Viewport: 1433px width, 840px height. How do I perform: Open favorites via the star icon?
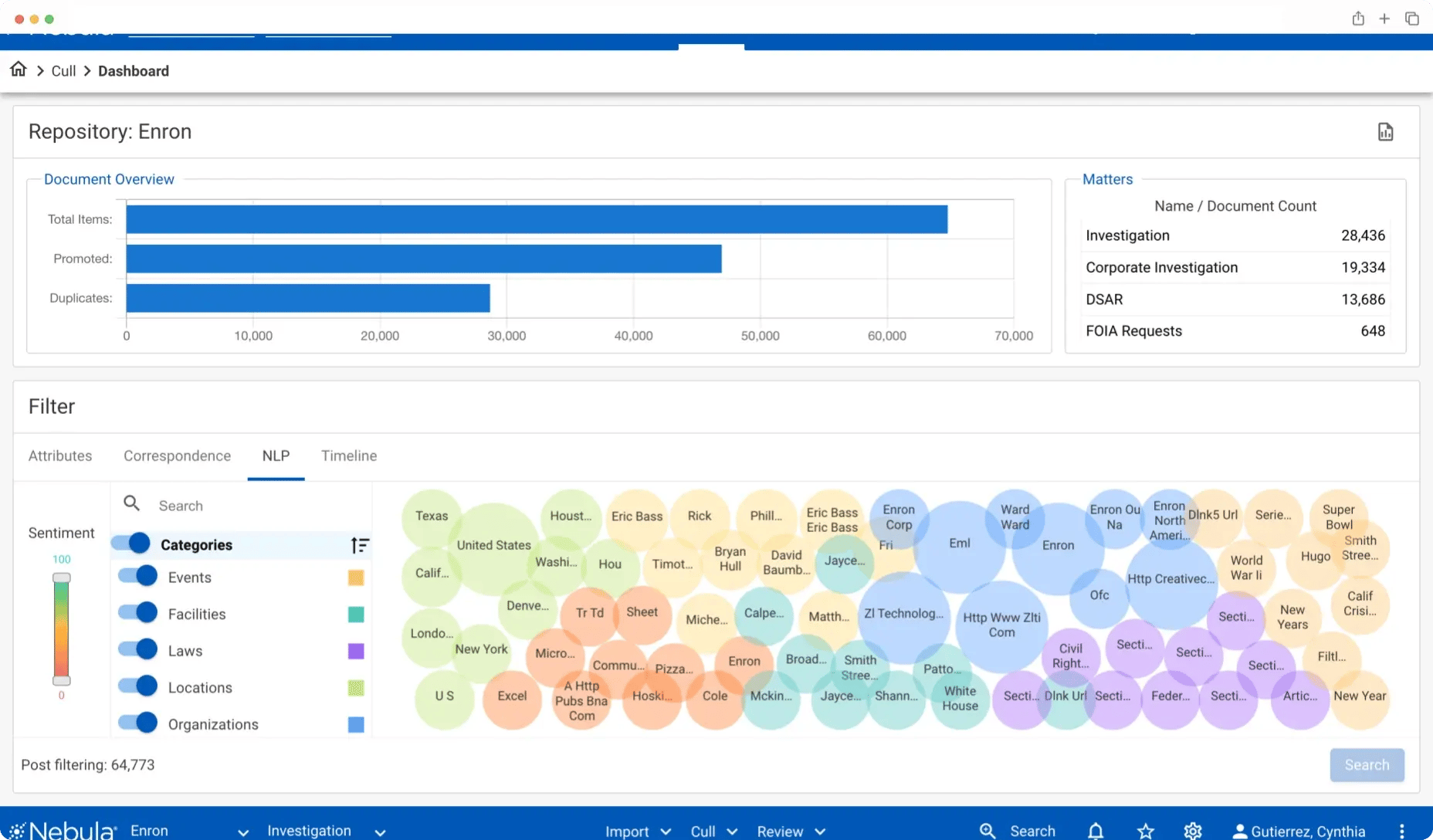click(x=1145, y=832)
